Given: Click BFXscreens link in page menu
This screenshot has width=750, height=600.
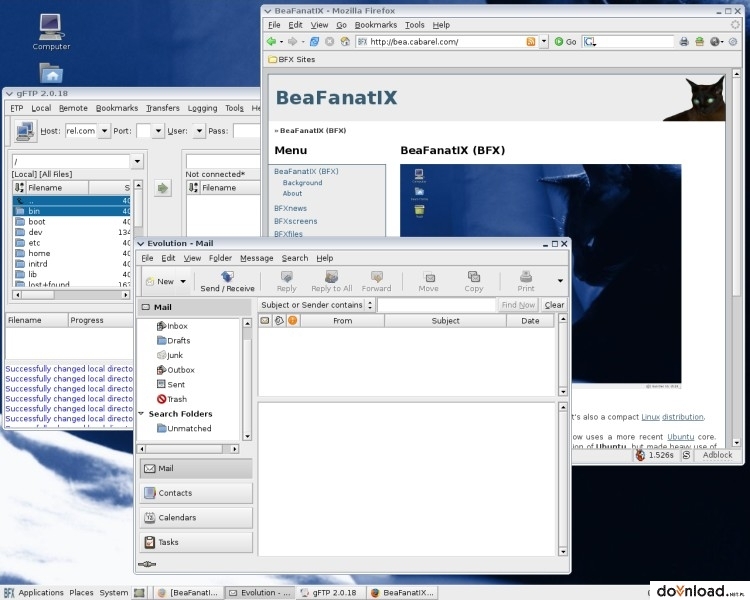Looking at the screenshot, I should 296,221.
